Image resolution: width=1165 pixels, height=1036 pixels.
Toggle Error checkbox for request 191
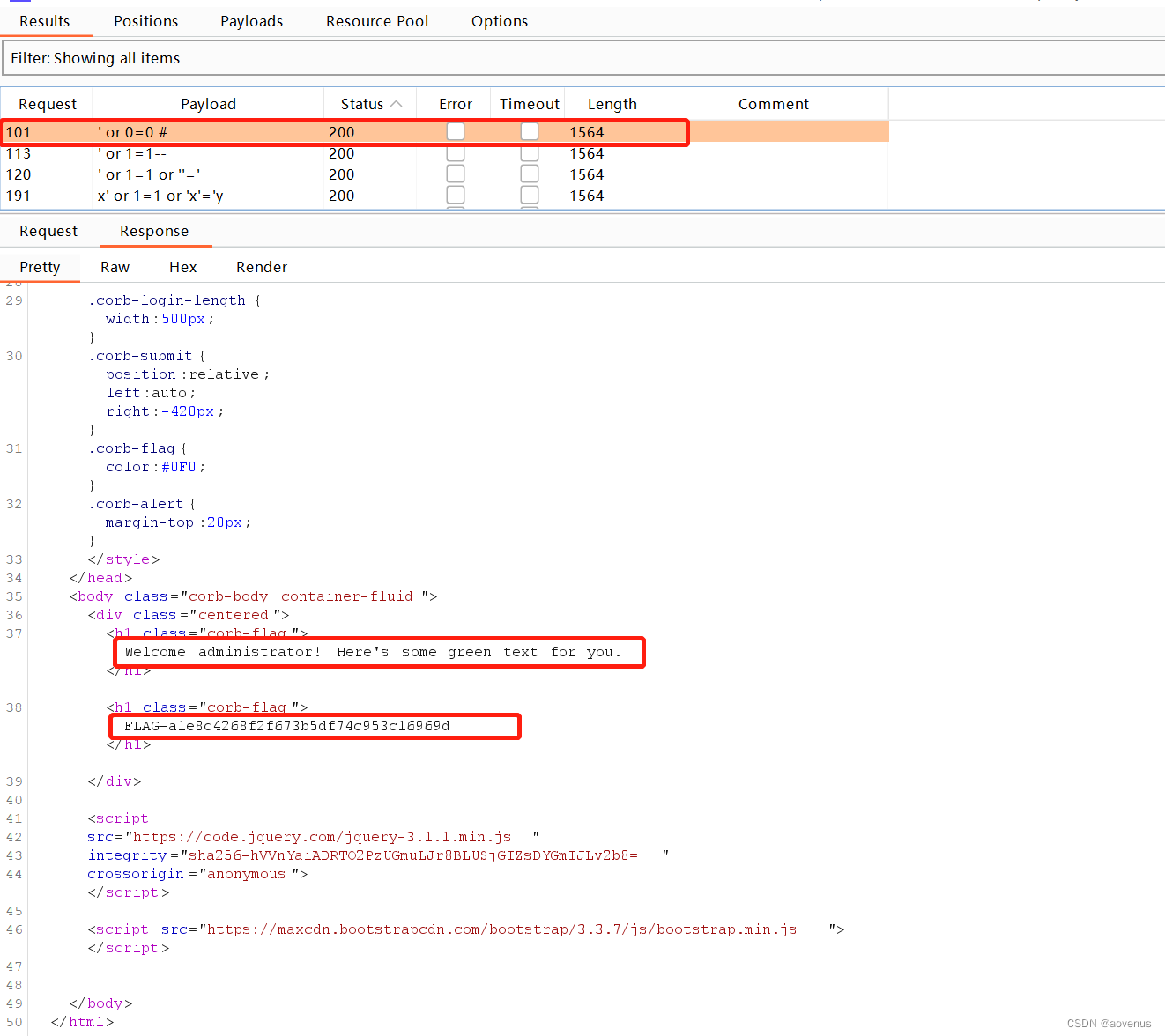click(x=456, y=196)
